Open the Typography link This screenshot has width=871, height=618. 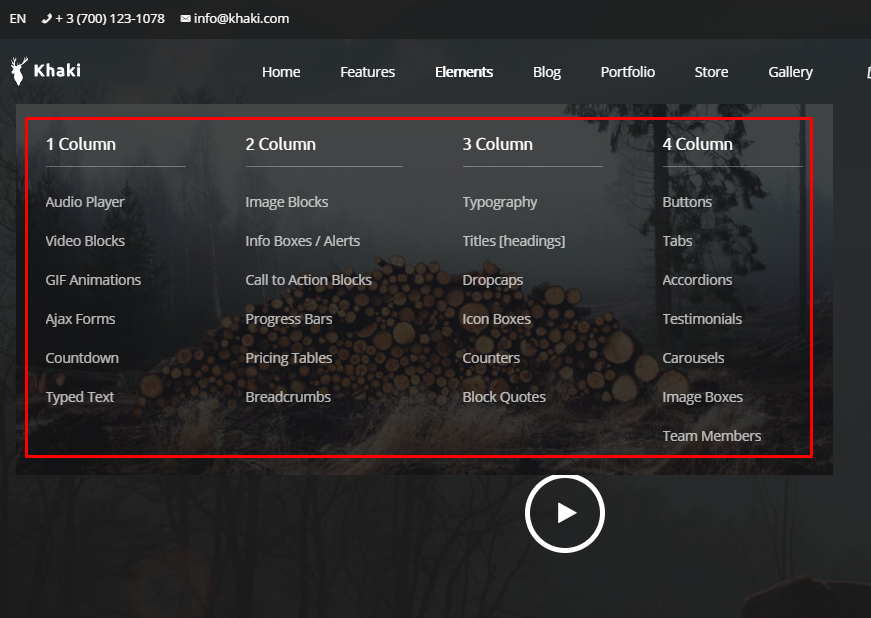[500, 203]
